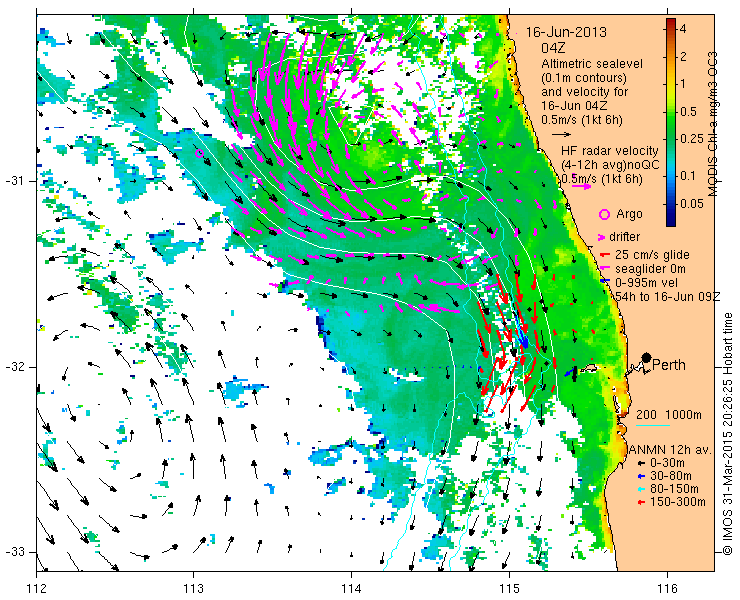Click the blue 30-80m ANMN arrow symbol
The width and height of the screenshot is (740, 600).
pyautogui.click(x=641, y=476)
